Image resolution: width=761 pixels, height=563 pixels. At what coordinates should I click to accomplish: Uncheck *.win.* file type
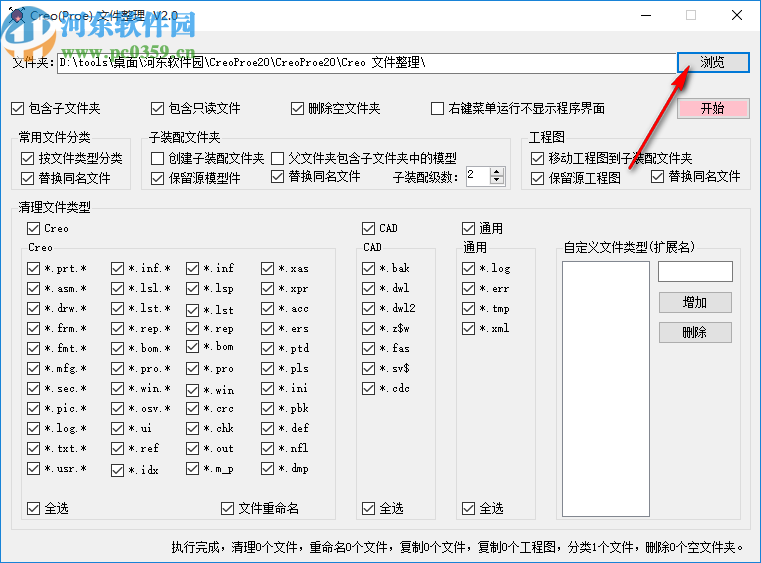point(117,388)
